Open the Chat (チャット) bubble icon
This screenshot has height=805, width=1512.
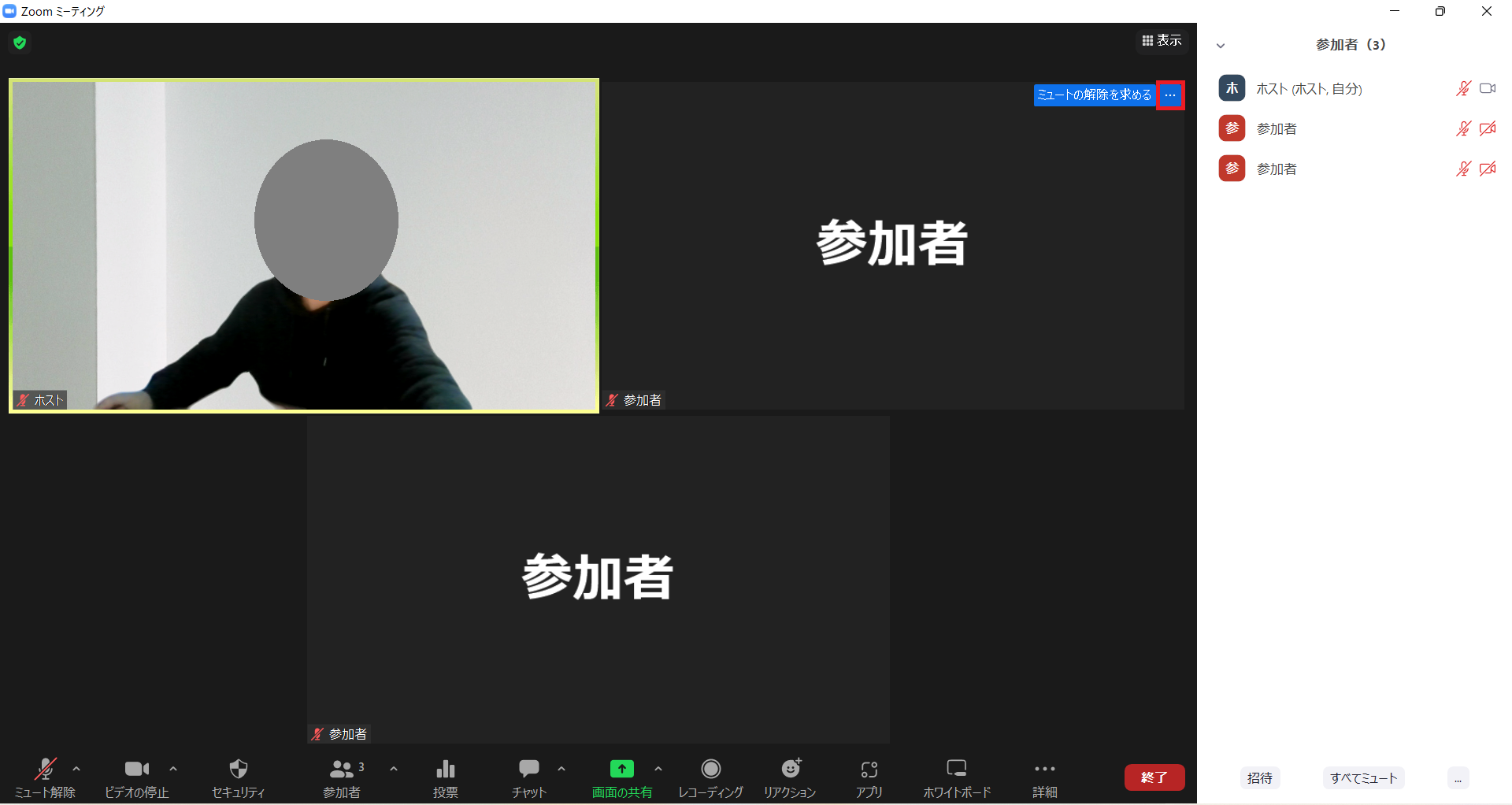tap(528, 770)
